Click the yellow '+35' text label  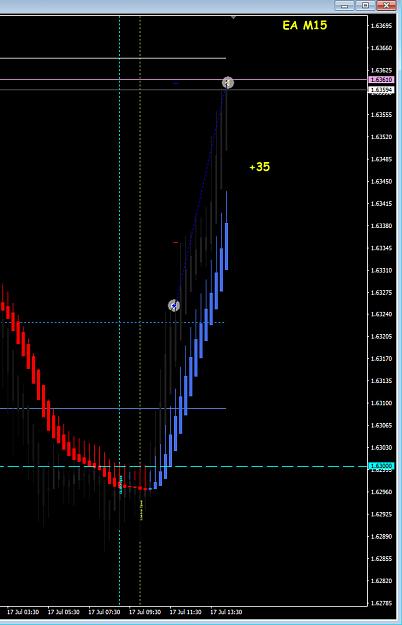(x=260, y=167)
